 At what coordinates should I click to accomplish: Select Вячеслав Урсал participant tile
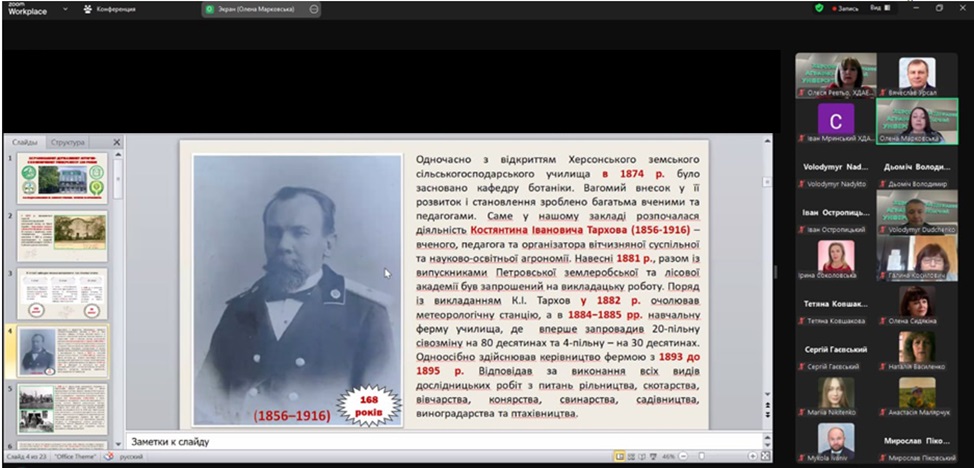[917, 75]
